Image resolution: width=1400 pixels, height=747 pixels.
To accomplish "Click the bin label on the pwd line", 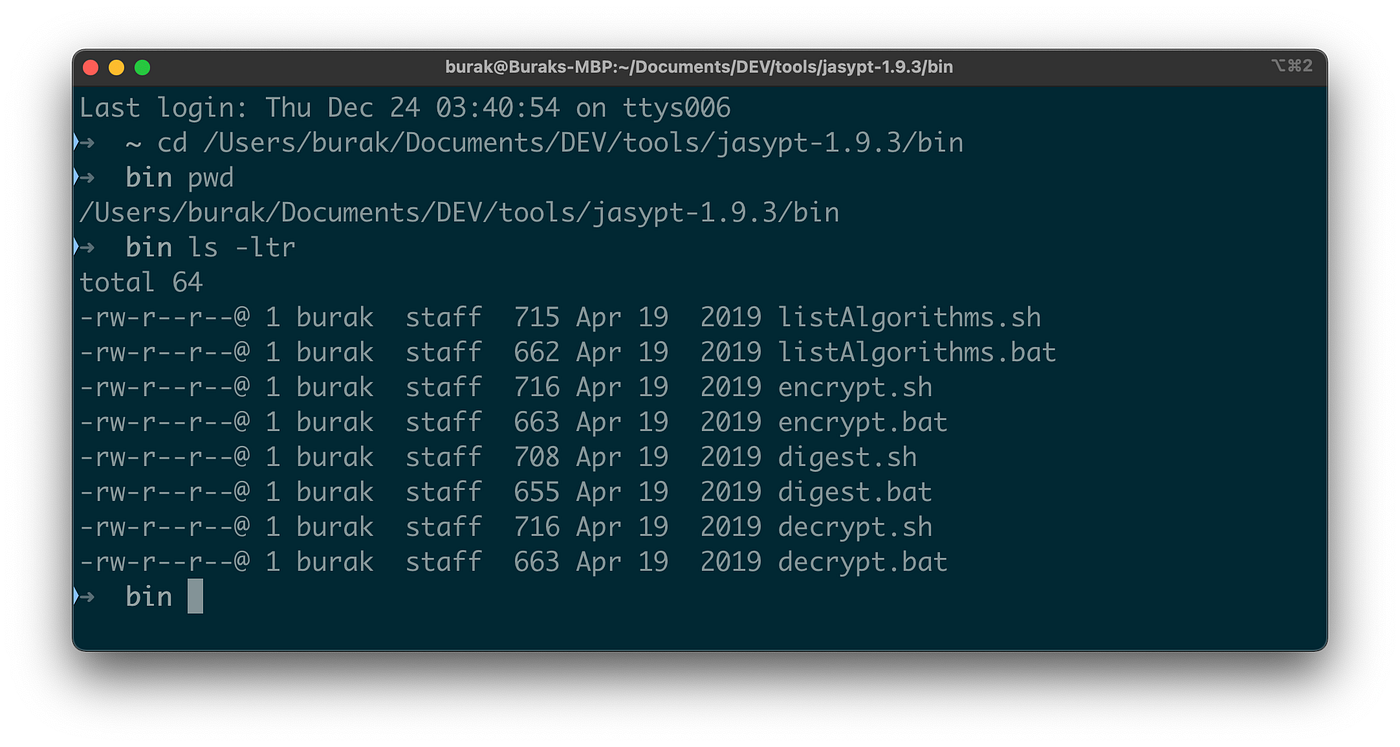I will tap(147, 177).
